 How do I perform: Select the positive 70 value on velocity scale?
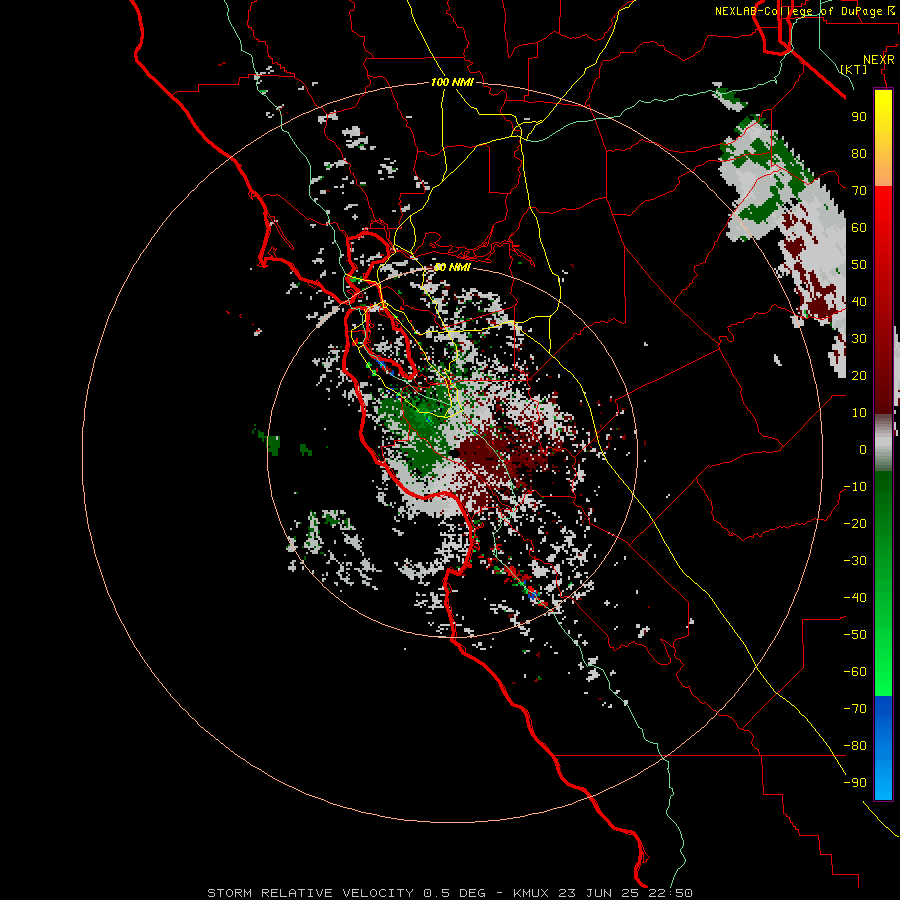(859, 191)
